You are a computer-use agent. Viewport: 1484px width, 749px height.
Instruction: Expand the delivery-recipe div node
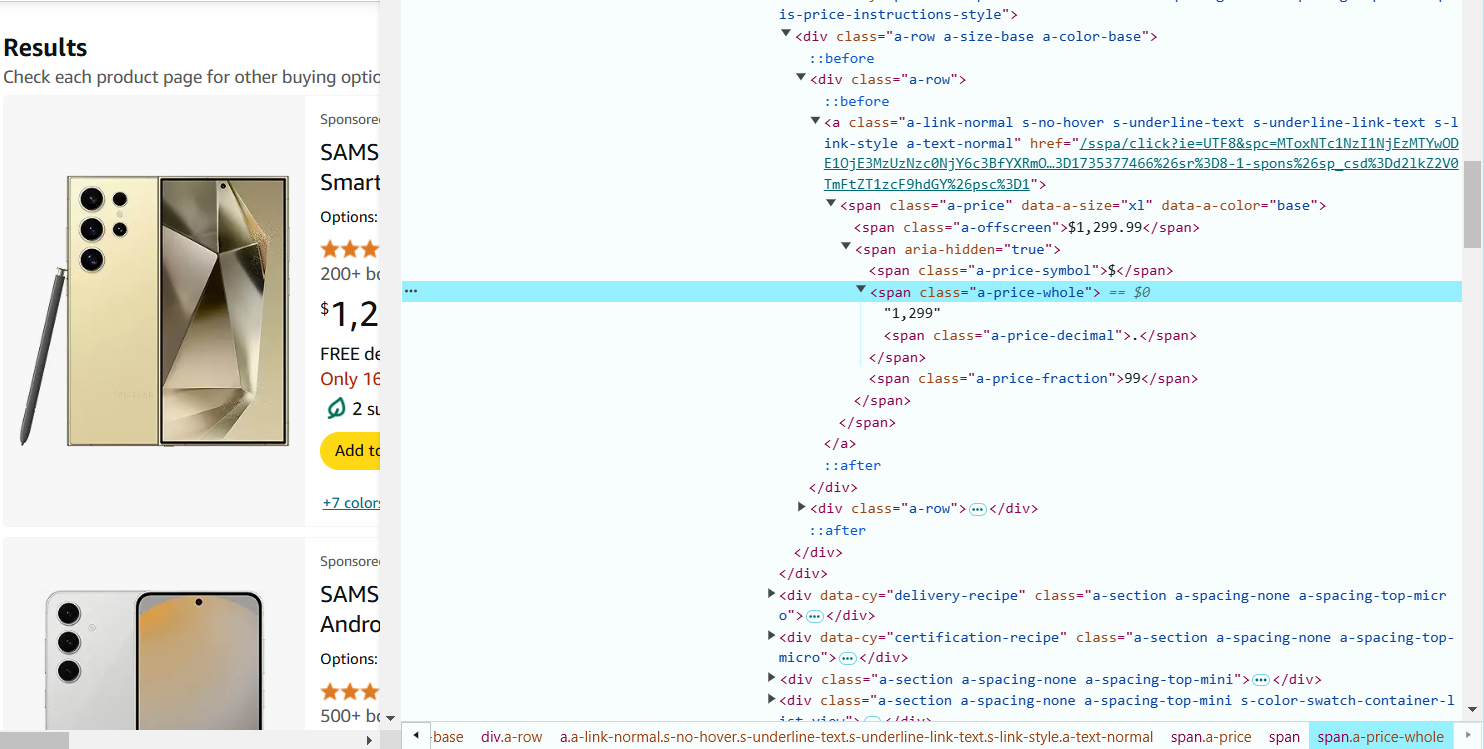771,594
